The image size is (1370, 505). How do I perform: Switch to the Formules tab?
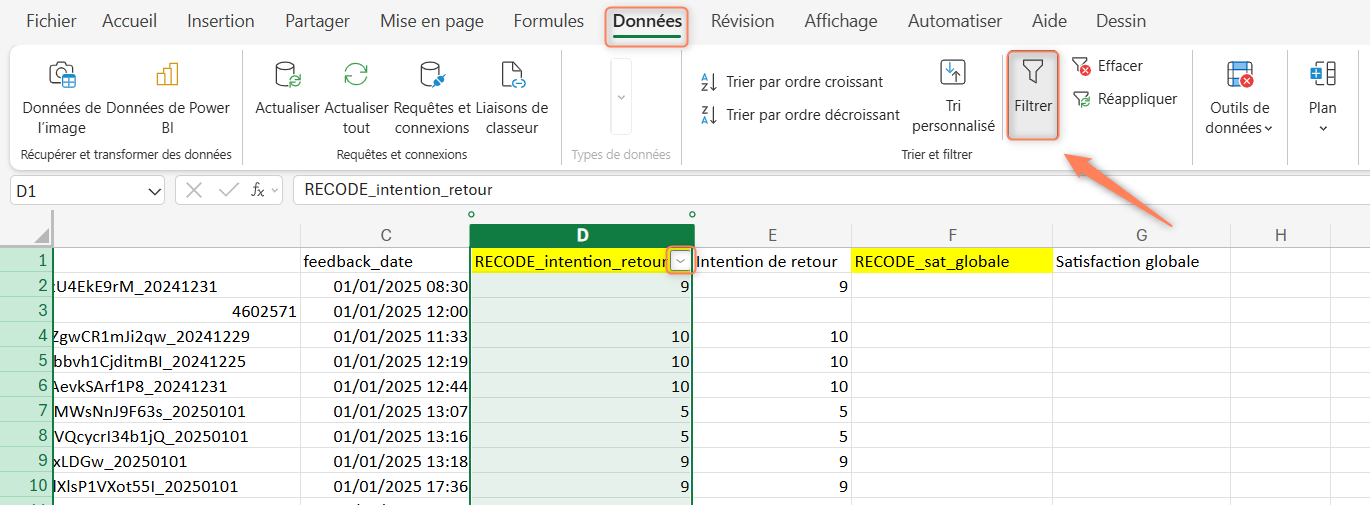(548, 21)
